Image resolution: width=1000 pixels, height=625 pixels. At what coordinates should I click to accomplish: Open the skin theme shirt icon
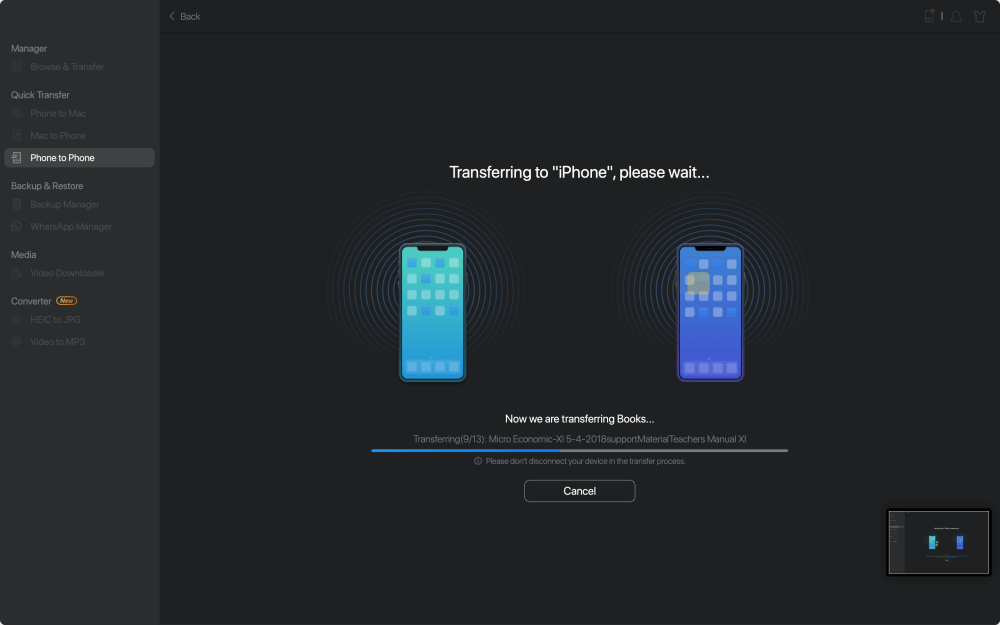[x=980, y=17]
